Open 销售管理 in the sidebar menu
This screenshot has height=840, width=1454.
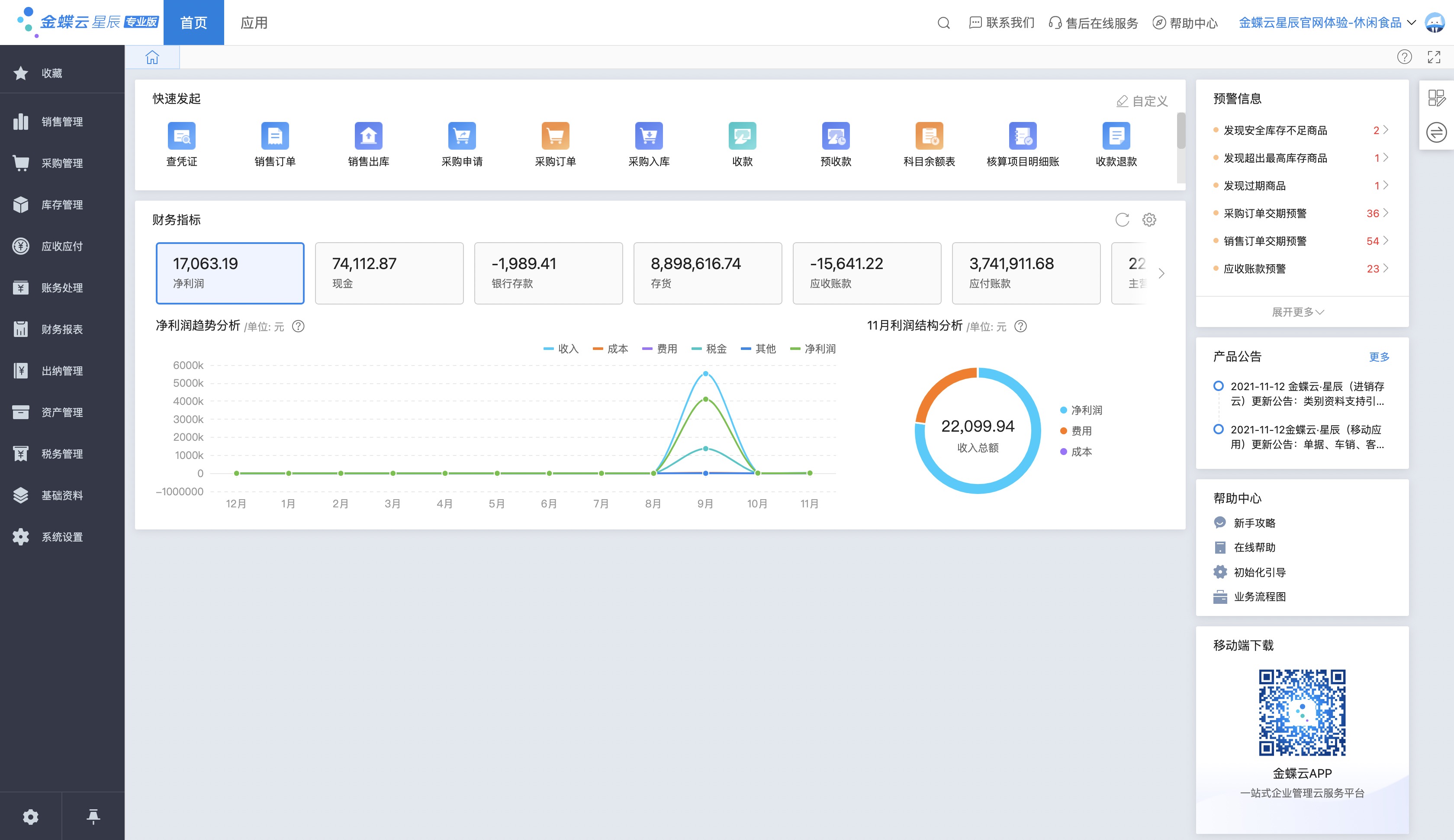62,122
